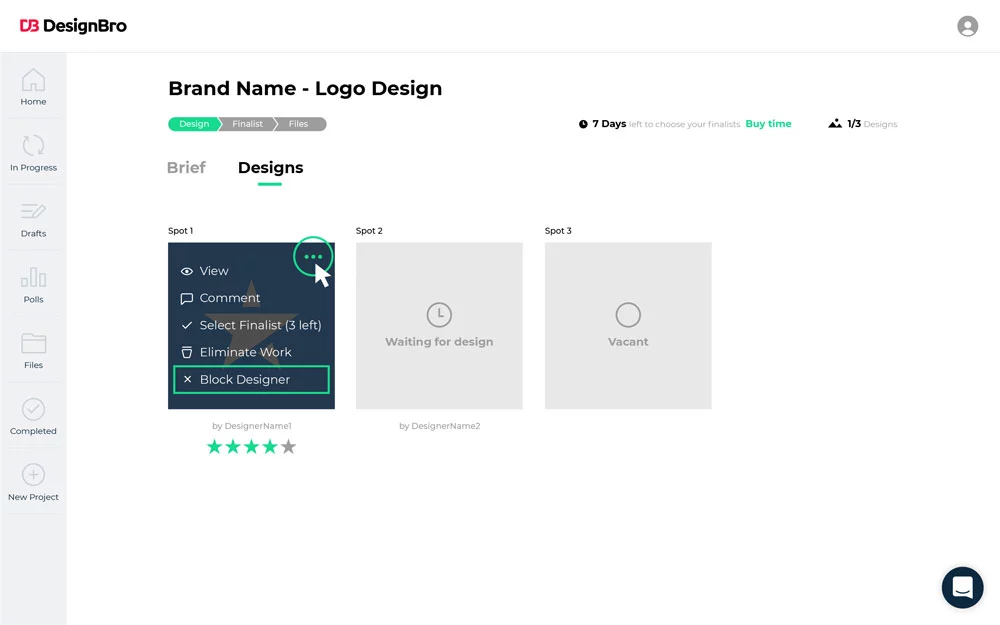Open the three-dot options menu on Spot 1
The width and height of the screenshot is (1000, 625).
point(313,257)
